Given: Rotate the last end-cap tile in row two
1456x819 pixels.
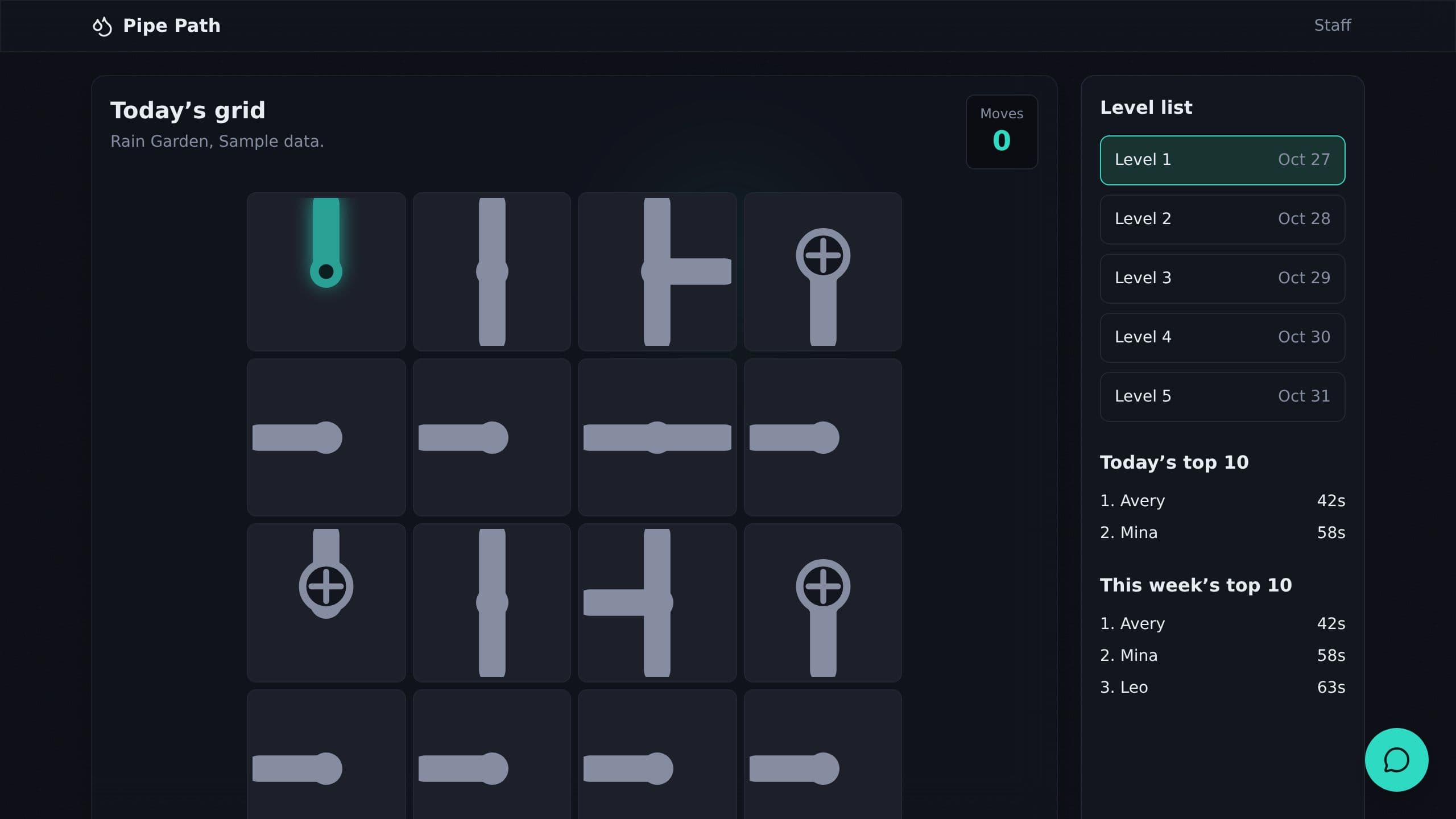Looking at the screenshot, I should click(x=823, y=437).
